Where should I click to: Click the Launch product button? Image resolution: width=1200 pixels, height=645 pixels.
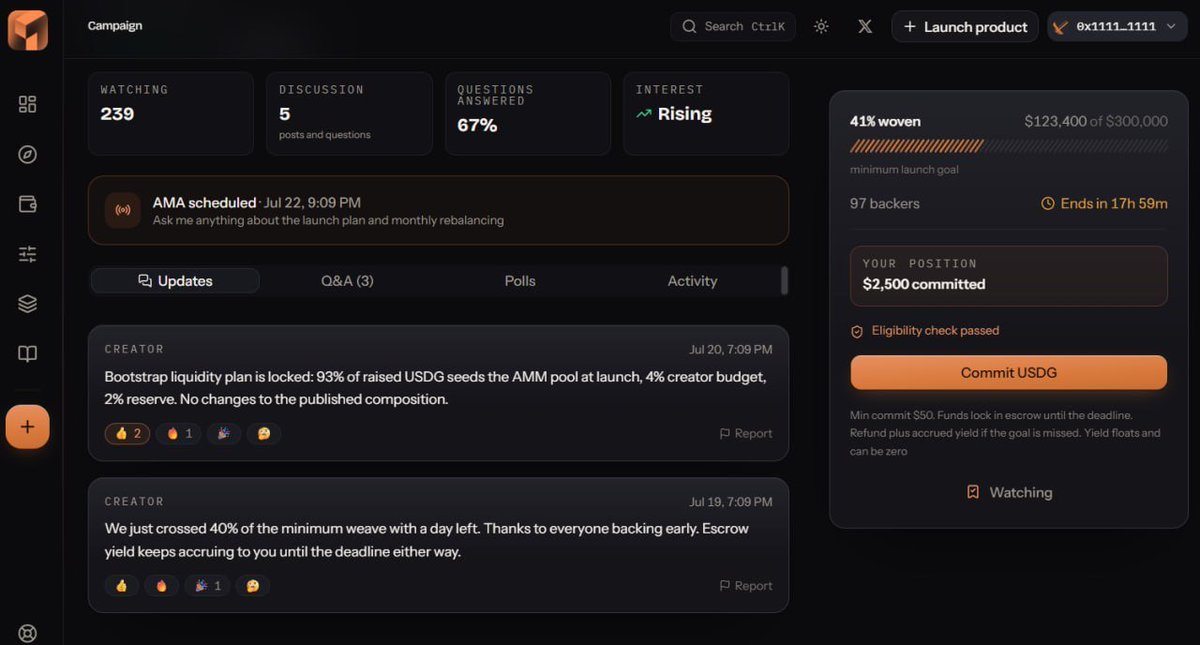pos(965,27)
